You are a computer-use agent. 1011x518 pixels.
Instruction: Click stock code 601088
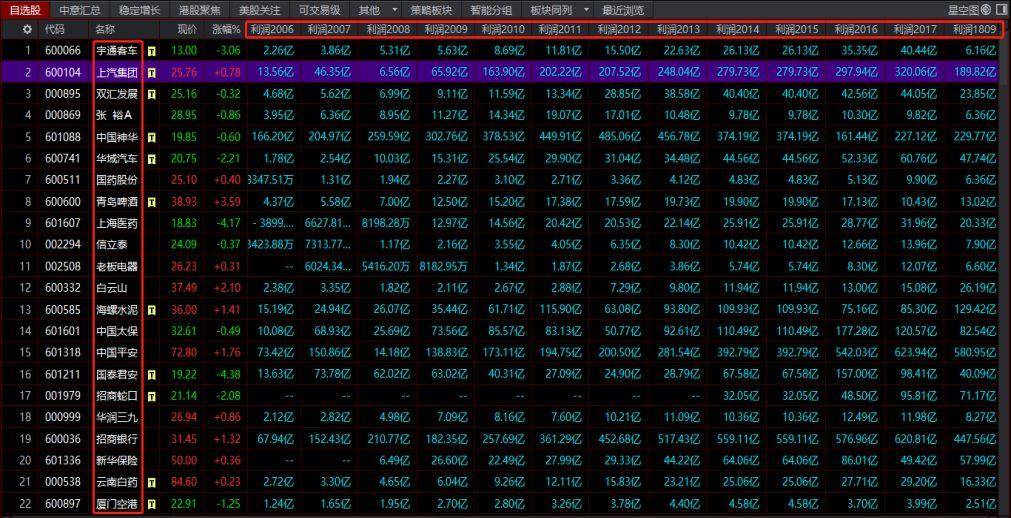tap(63, 137)
